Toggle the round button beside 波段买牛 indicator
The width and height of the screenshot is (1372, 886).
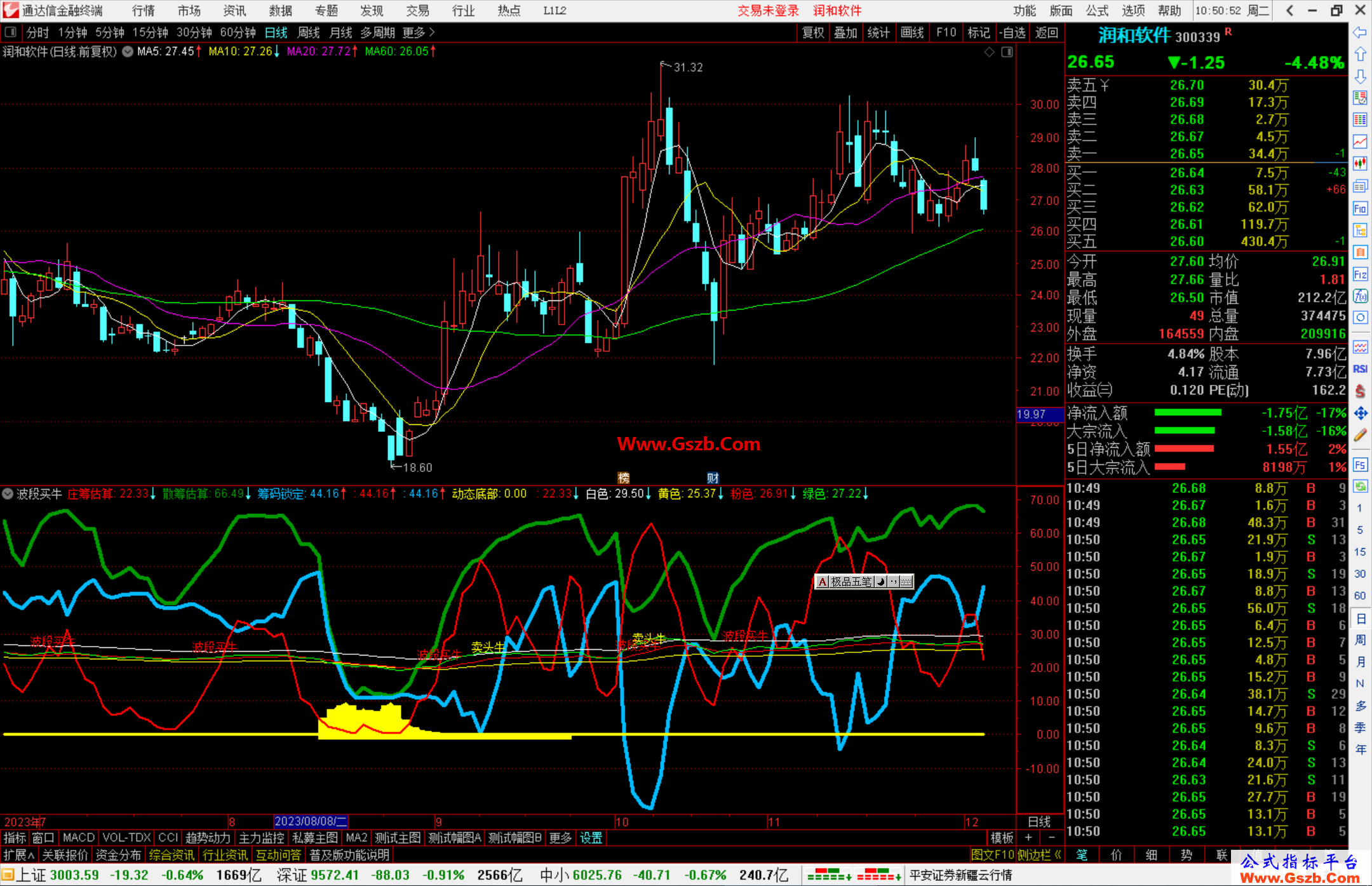(x=8, y=493)
